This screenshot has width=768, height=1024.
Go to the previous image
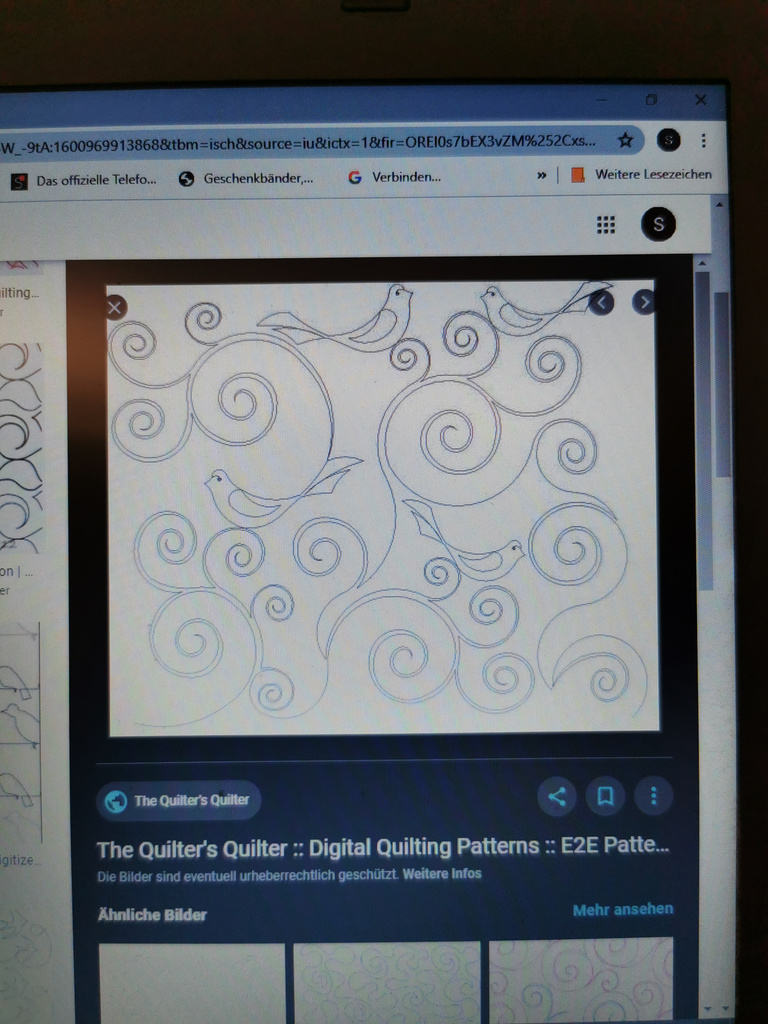[601, 302]
